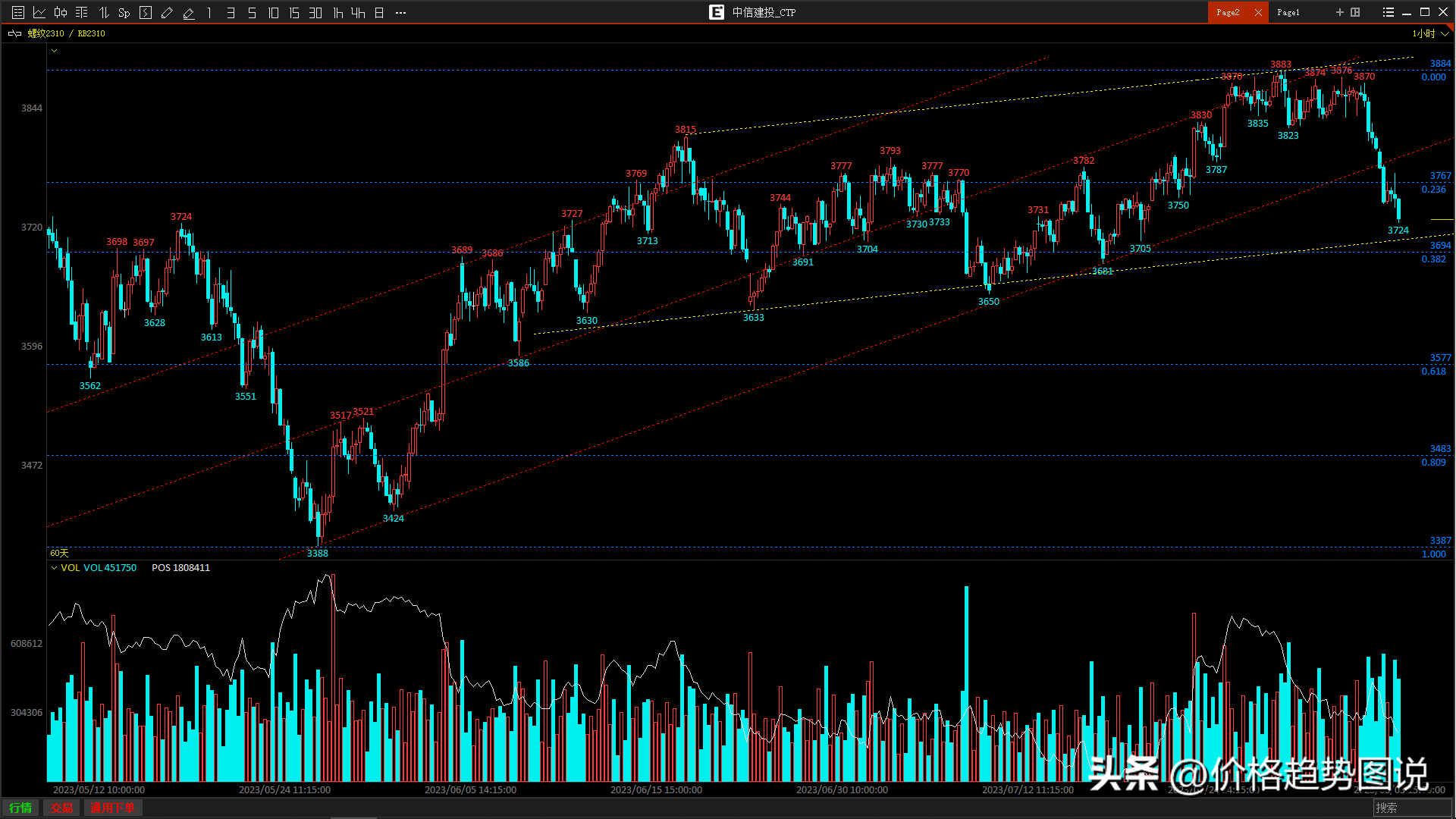Open the page layout split icon
This screenshot has width=1456, height=819.
pyautogui.click(x=1355, y=12)
